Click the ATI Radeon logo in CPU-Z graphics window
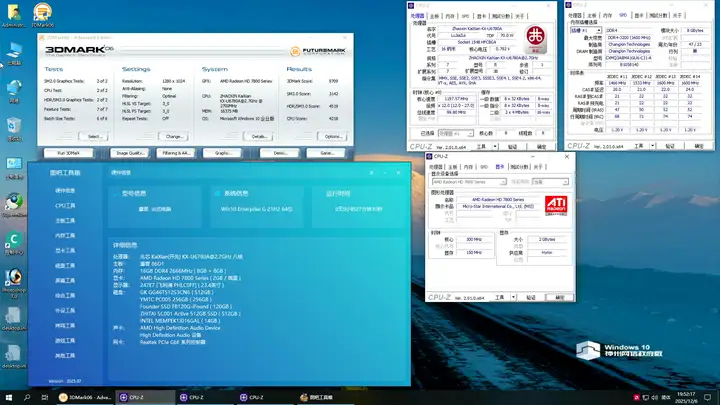 pos(556,205)
